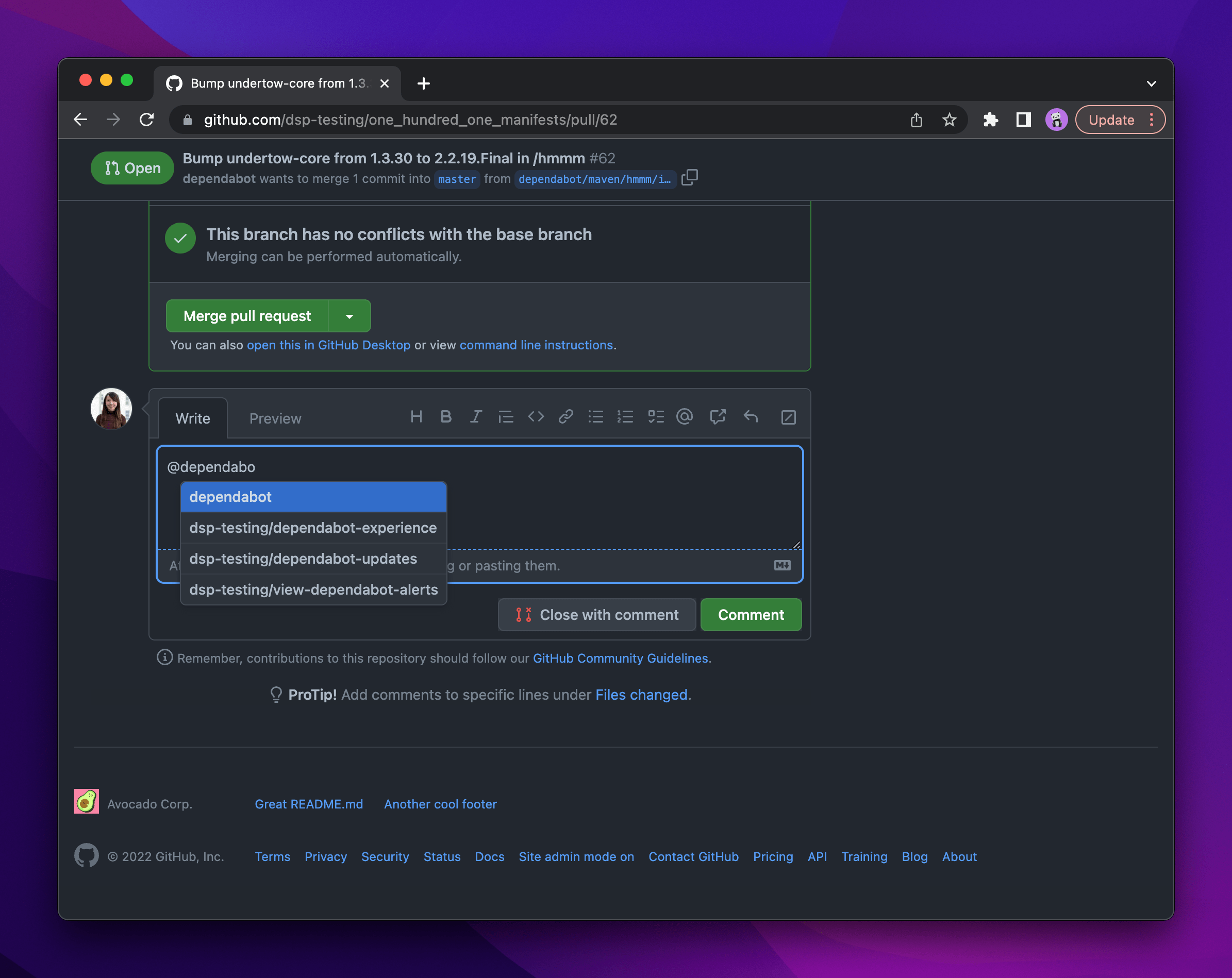The height and width of the screenshot is (978, 1232).
Task: Open the Training footer link
Action: point(864,856)
